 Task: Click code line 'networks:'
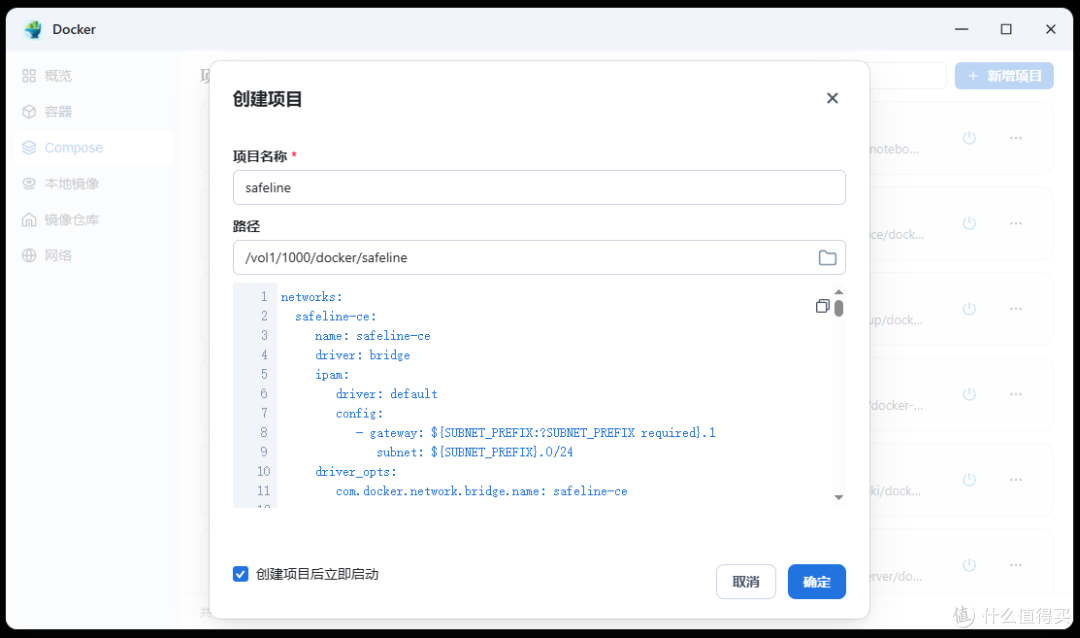point(311,297)
